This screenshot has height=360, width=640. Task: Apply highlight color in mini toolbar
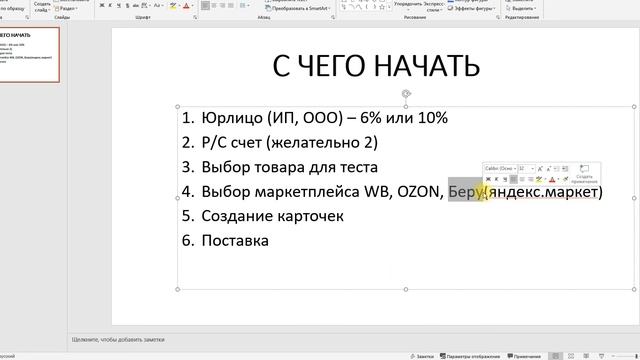coord(539,179)
